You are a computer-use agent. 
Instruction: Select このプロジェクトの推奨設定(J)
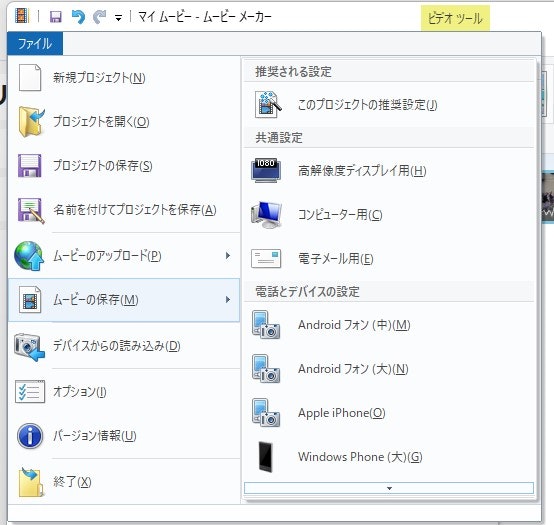389,105
